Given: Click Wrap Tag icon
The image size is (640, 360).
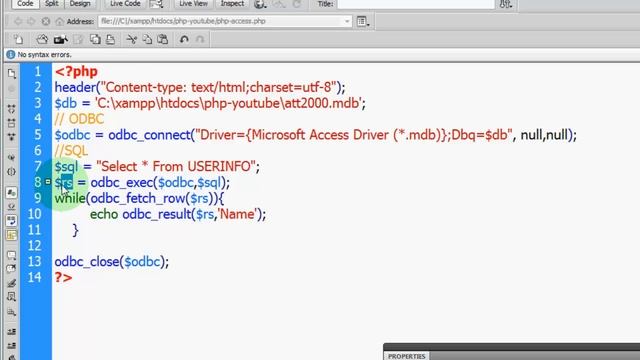Looking at the screenshot, I should tap(11, 283).
